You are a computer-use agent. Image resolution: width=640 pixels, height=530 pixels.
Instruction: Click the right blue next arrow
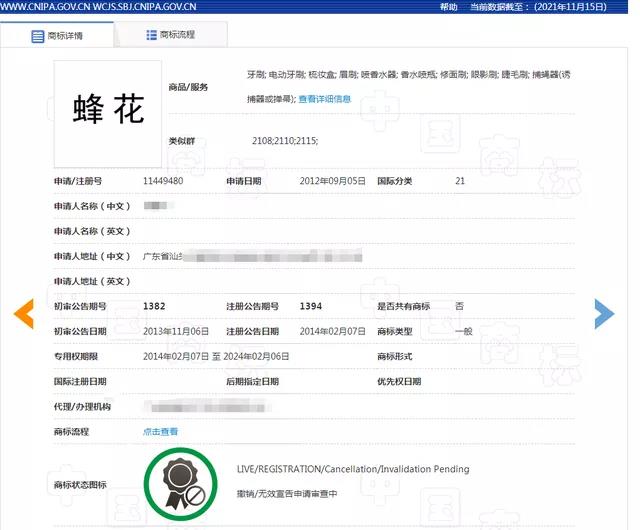pyautogui.click(x=604, y=314)
